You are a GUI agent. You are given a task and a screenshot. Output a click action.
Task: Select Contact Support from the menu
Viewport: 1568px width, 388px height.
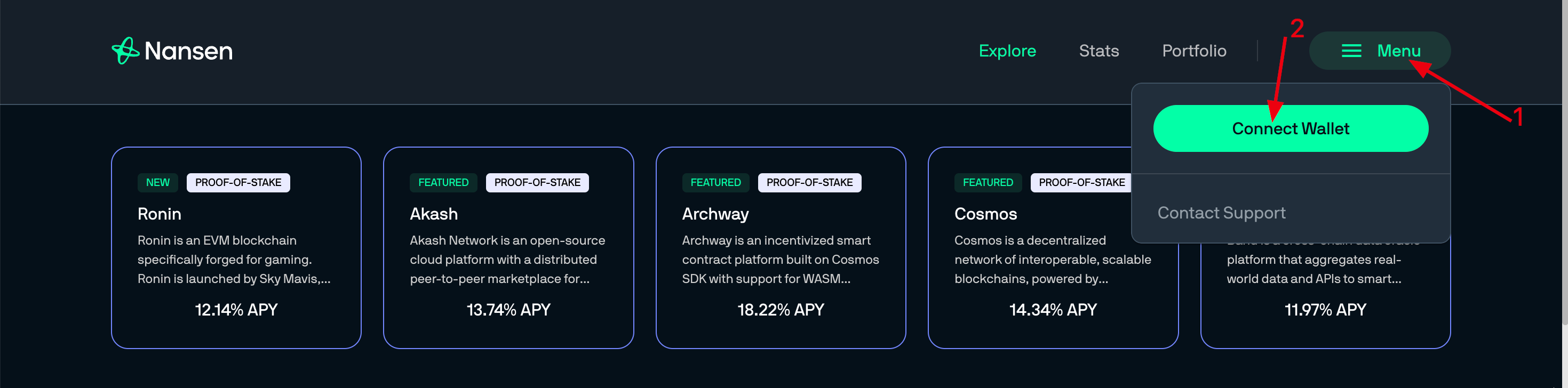pos(1221,213)
